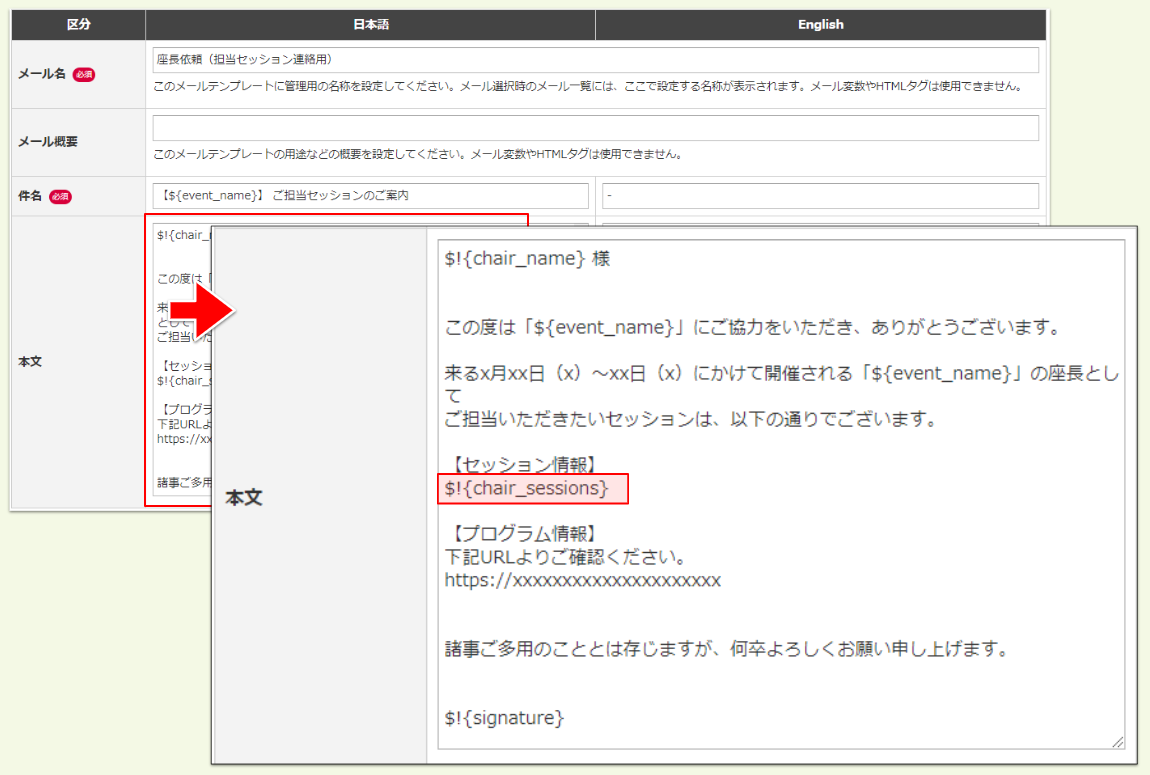Viewport: 1150px width, 775px height.
Task: Place cursor on the $!{signature} line
Action: (505, 717)
